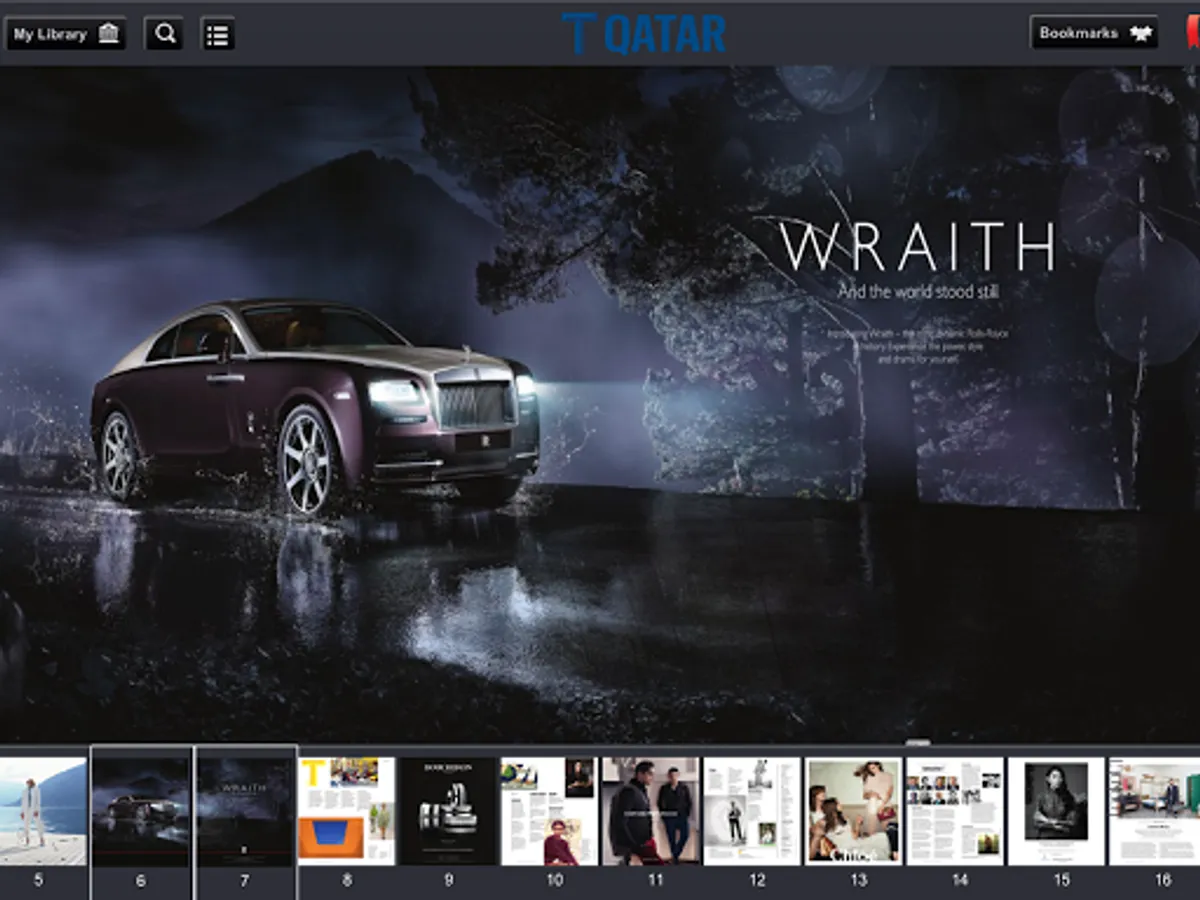Open the Bookmarks panel
Screen dimensions: 1200x900
pyautogui.click(x=1094, y=33)
